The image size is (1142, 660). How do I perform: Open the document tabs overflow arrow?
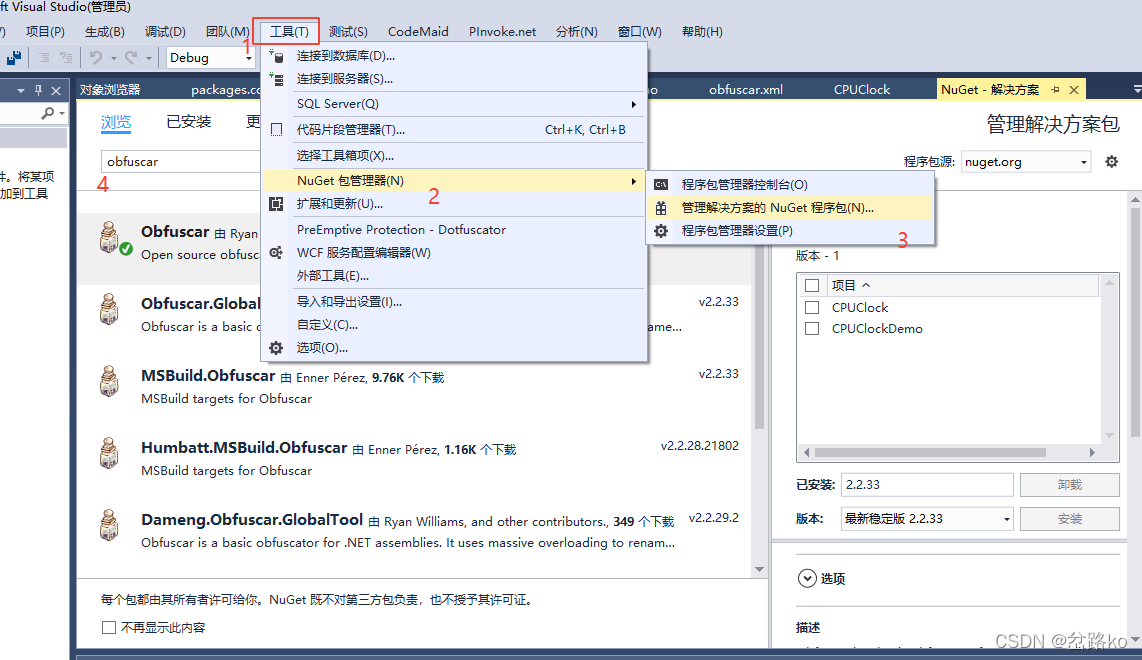[x=1137, y=89]
